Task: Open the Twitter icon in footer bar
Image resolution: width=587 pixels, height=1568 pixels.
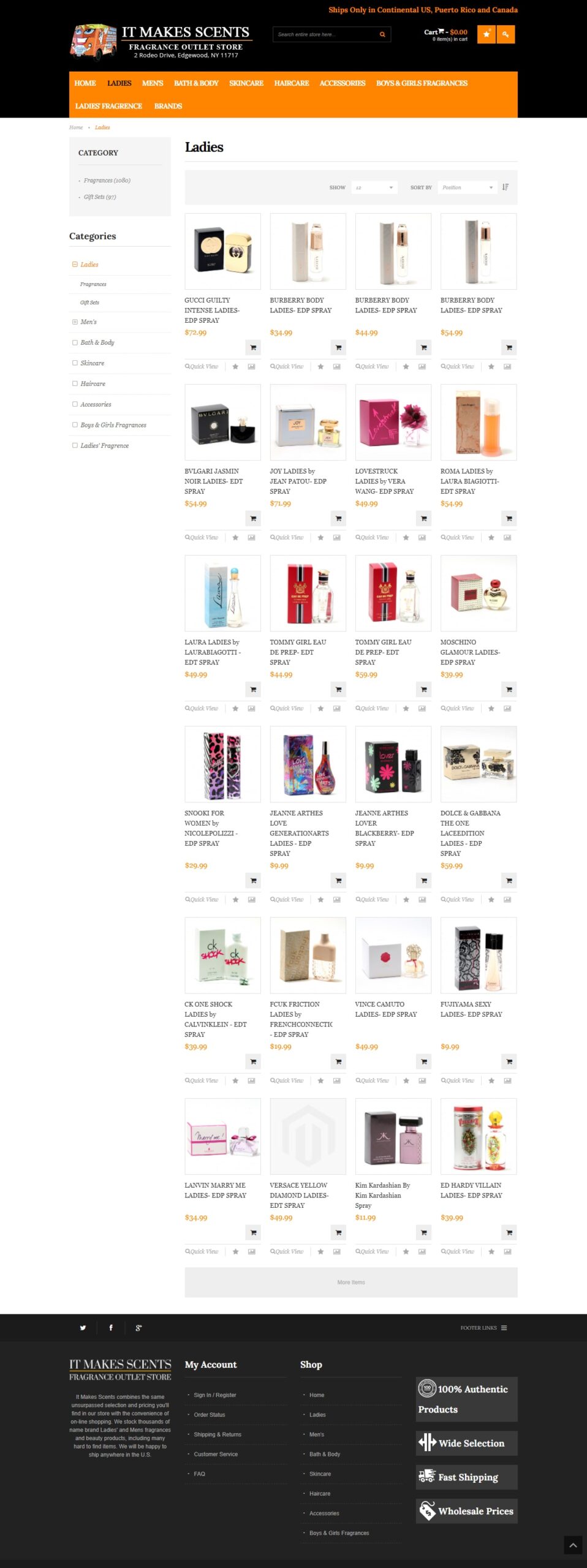Action: click(83, 1327)
